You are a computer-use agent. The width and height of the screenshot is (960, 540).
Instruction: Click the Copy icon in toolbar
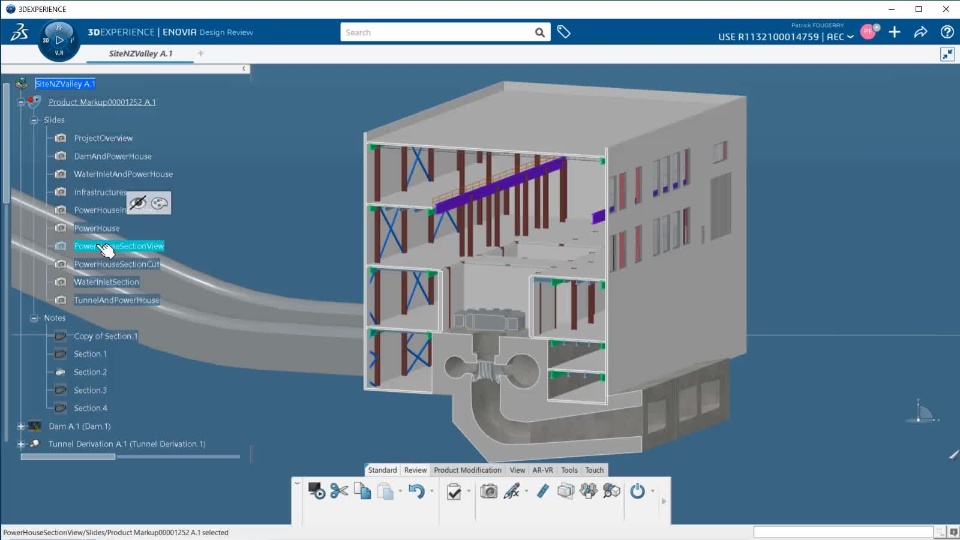click(362, 491)
